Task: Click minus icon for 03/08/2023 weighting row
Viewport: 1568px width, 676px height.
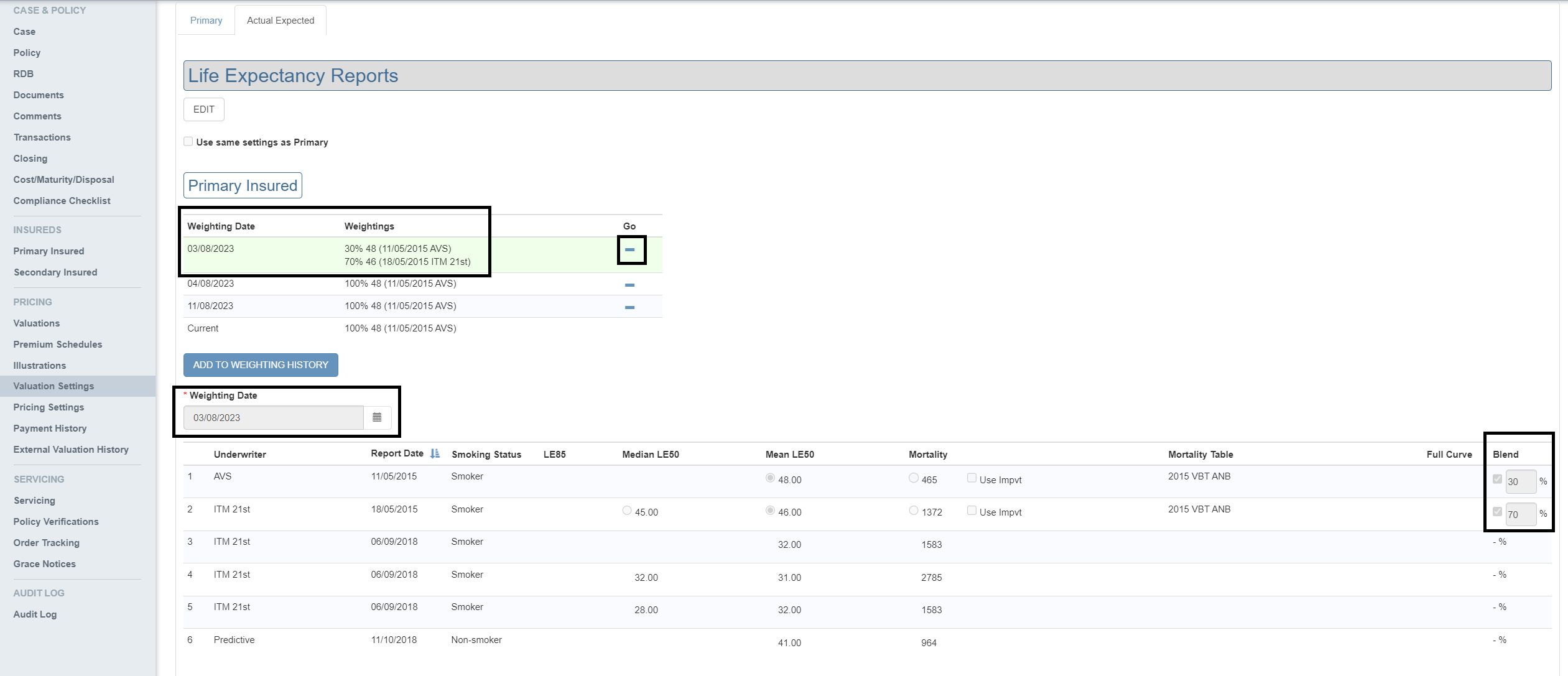Action: [x=629, y=249]
